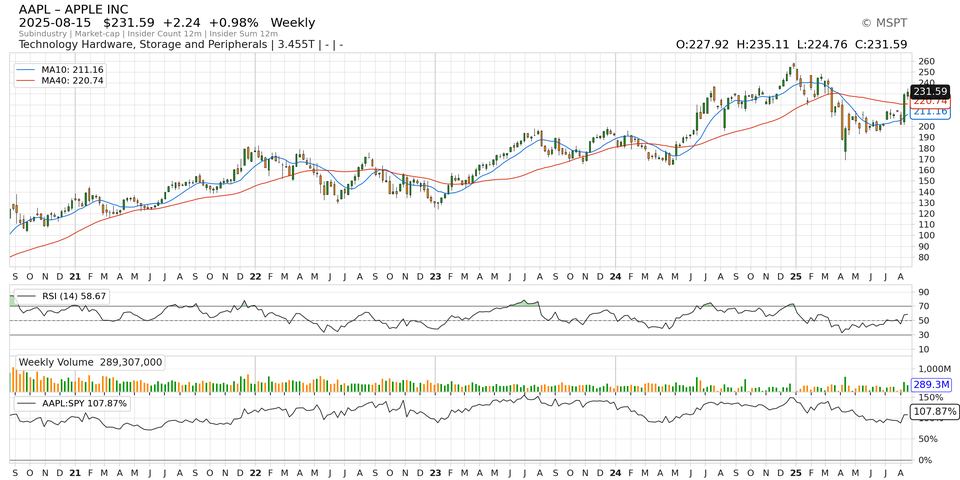This screenshot has height=480, width=960.
Task: Click the red-outlined 220.74 MA40 axis tag
Action: pyautogui.click(x=929, y=101)
